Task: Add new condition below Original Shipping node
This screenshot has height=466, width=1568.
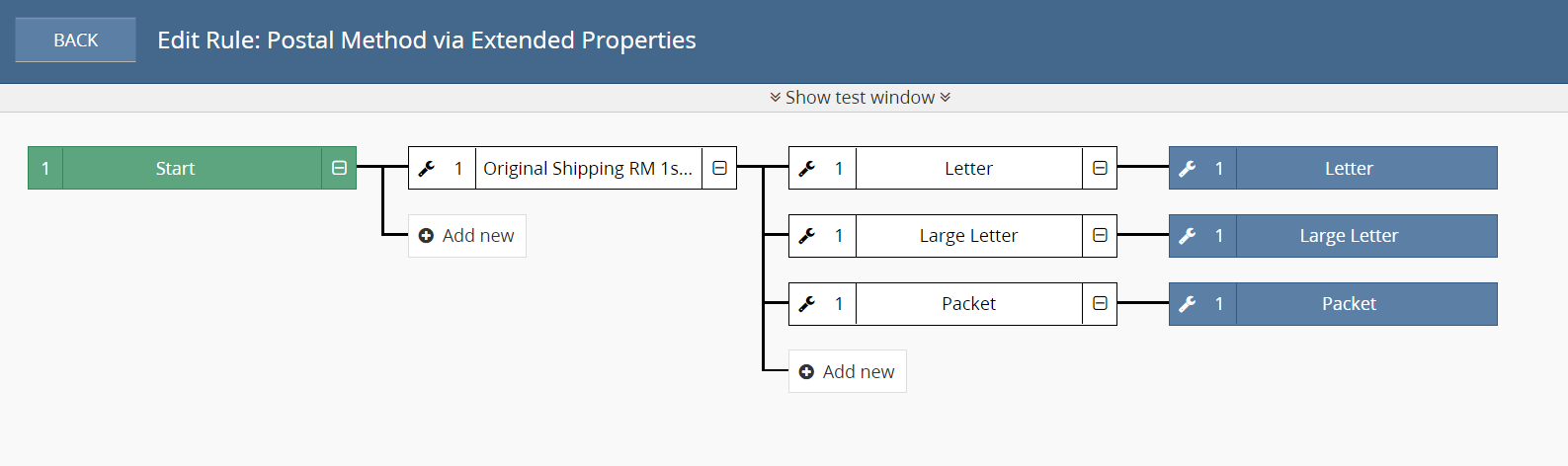Action: 467,236
